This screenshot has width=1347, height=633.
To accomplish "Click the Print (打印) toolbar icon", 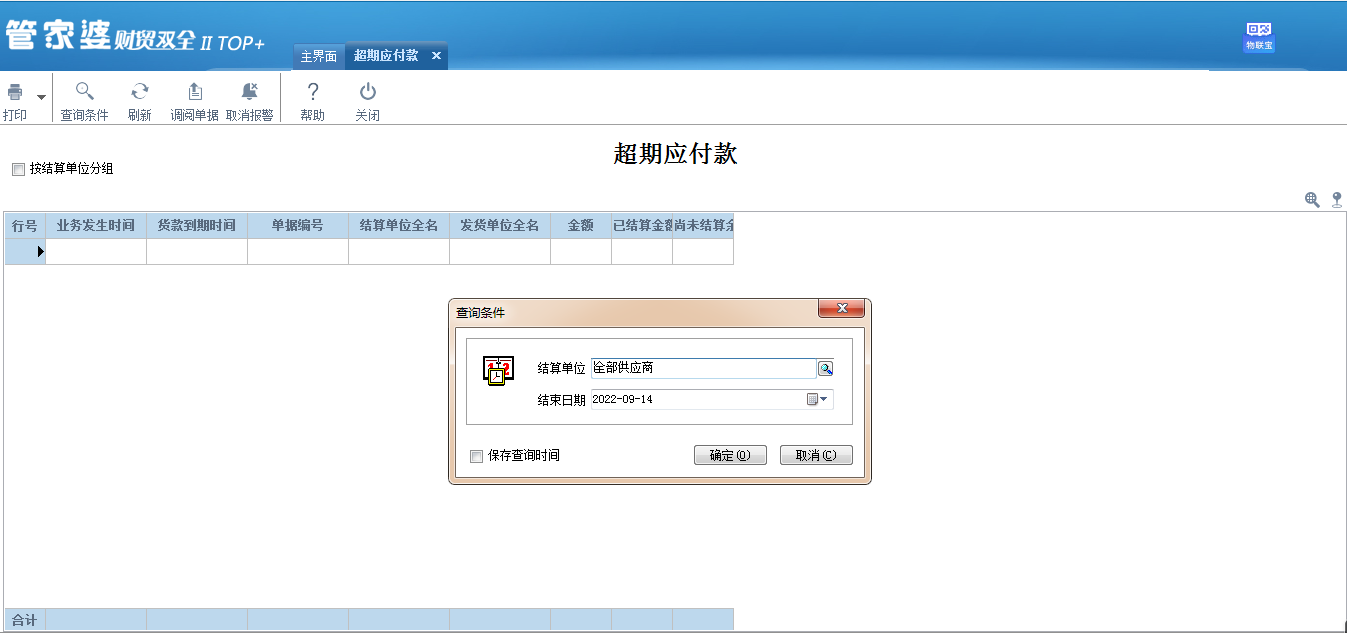I will [x=15, y=93].
